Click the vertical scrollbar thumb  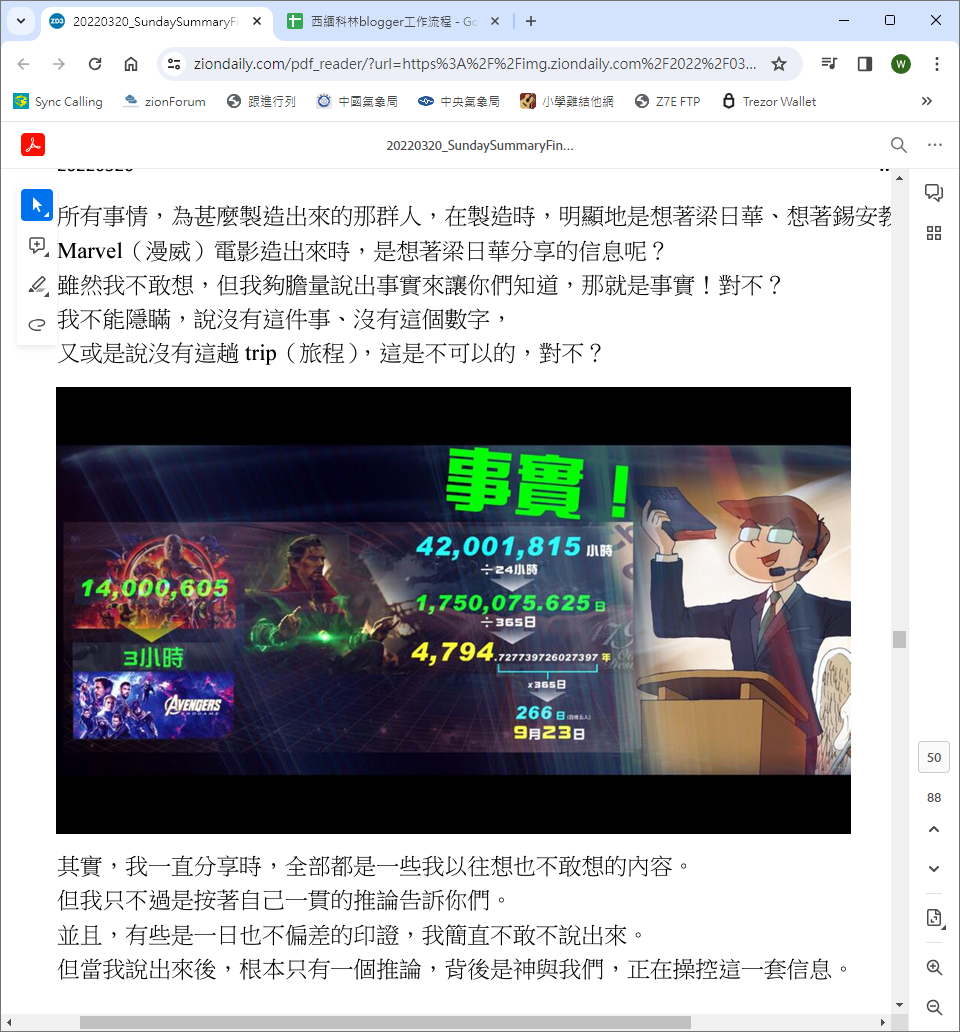coord(899,639)
